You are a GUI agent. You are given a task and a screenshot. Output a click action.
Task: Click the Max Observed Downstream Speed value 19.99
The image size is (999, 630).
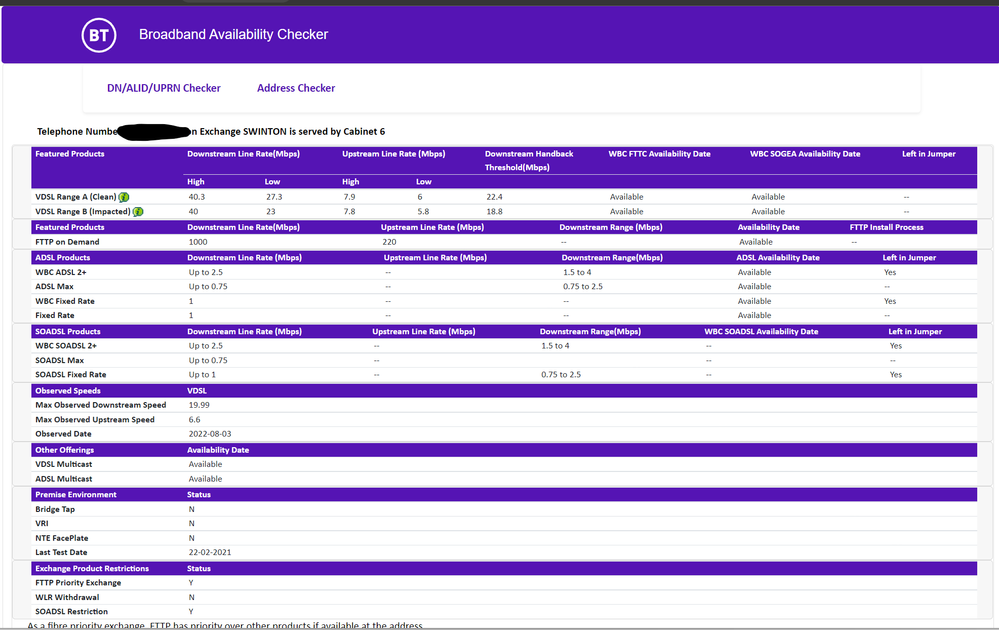tap(200, 405)
